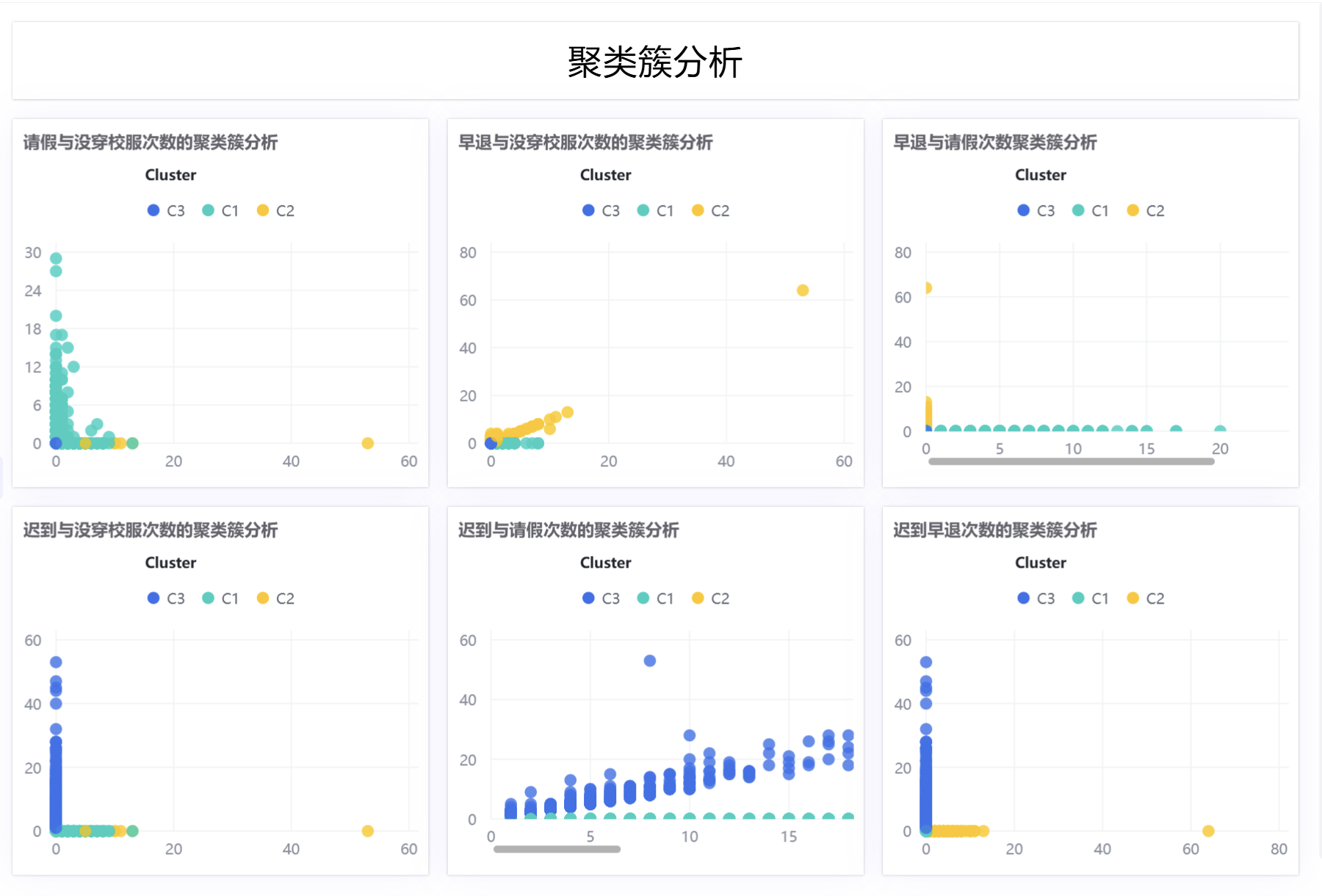Toggle C3 legend in 迟到早退 chart

point(1036,599)
